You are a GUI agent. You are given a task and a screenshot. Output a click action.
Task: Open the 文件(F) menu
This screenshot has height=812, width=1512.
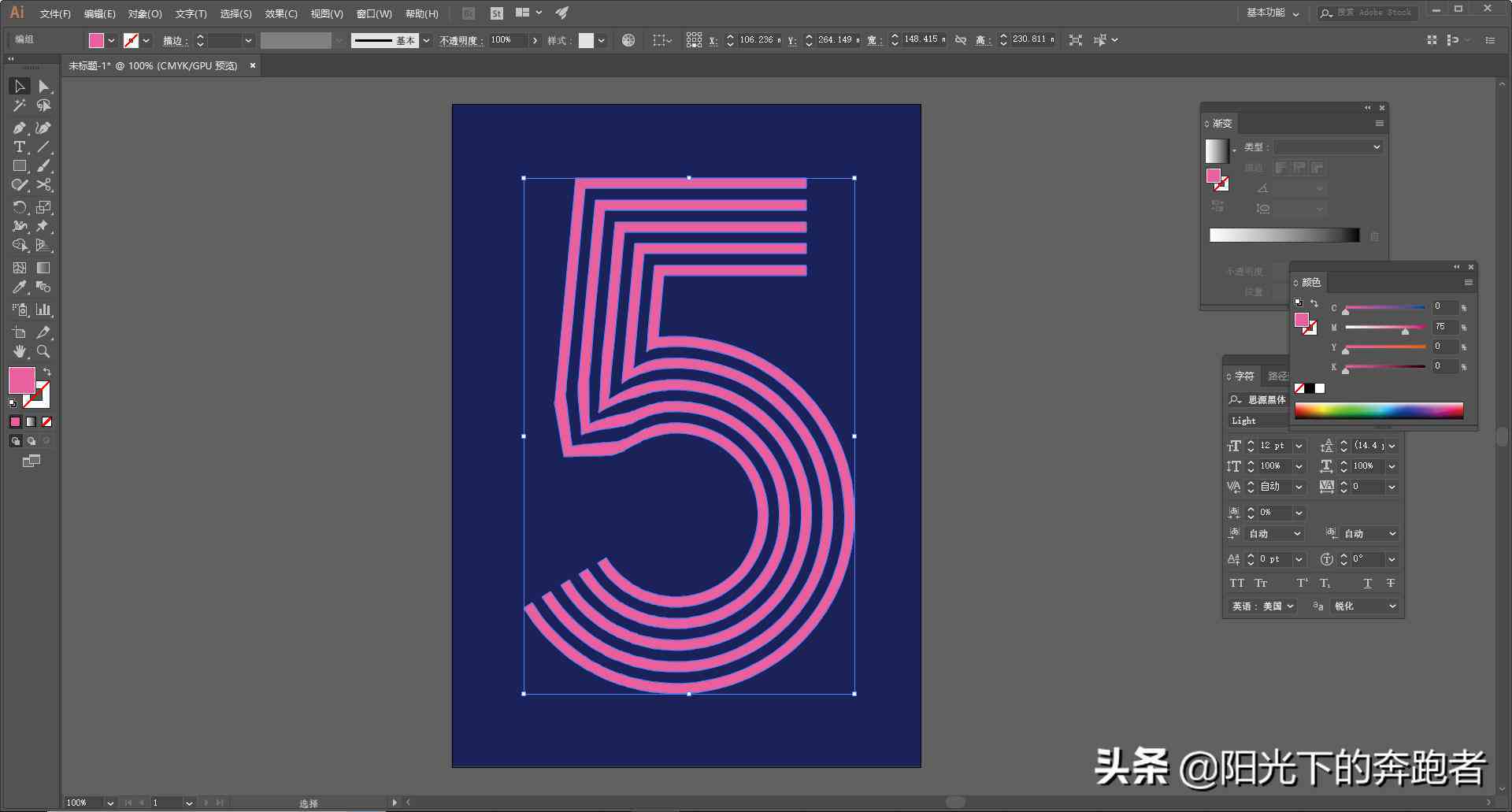(55, 14)
